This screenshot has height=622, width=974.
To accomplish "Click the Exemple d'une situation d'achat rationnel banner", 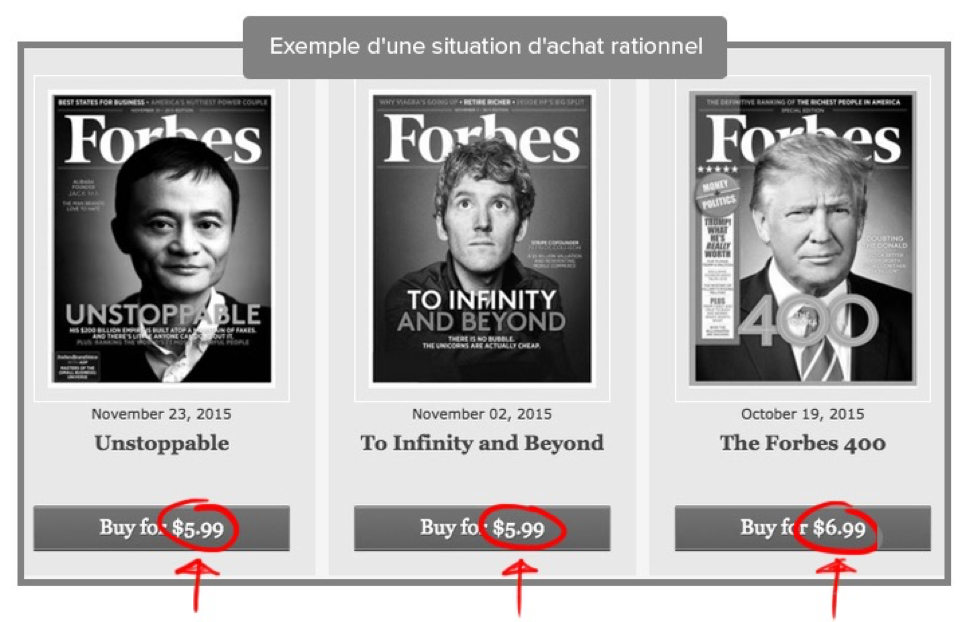I will (x=485, y=47).
